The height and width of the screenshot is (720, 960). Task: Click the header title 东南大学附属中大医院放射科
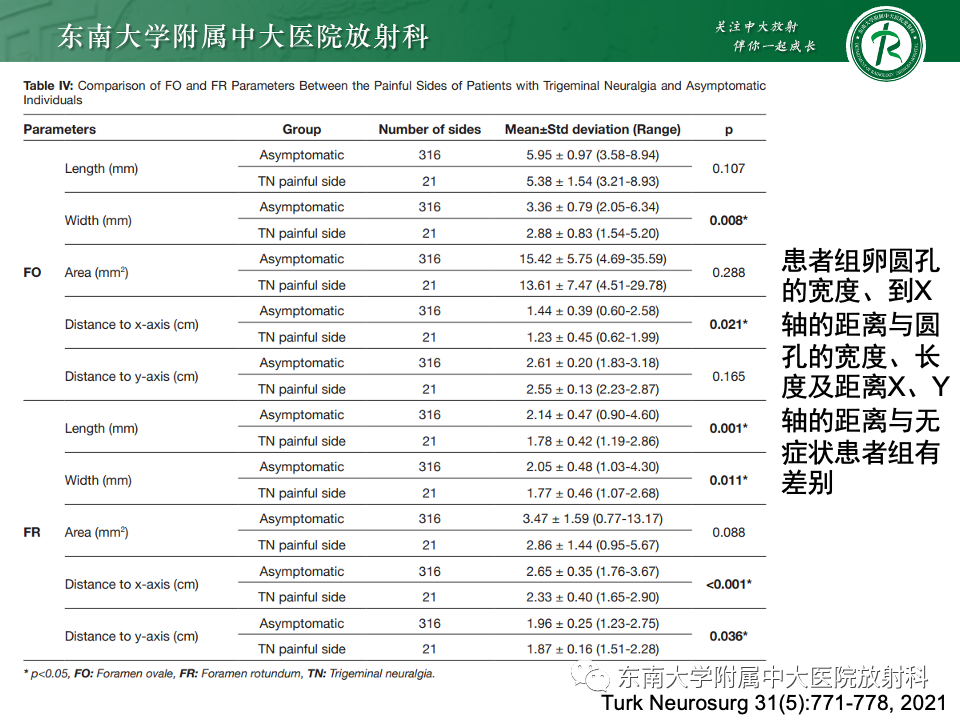tap(243, 37)
